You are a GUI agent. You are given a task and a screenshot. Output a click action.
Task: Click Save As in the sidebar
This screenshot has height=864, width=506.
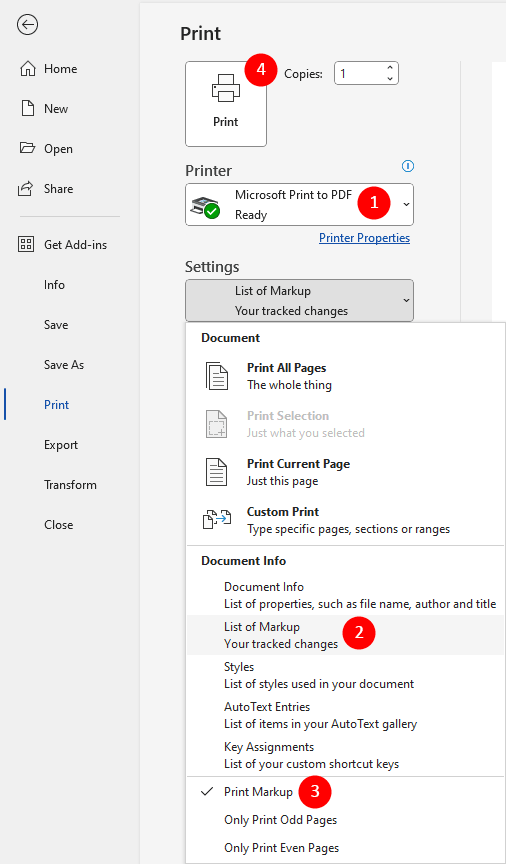[64, 365]
